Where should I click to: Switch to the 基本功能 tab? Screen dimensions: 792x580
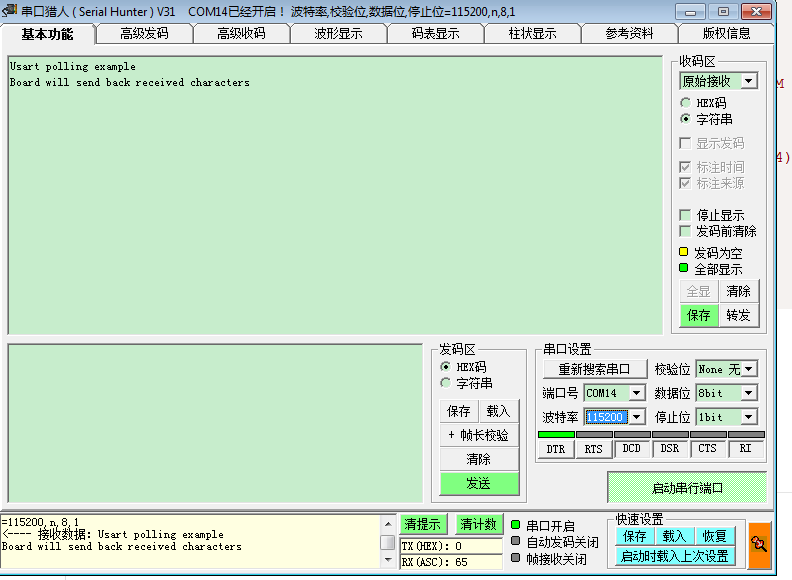point(47,34)
